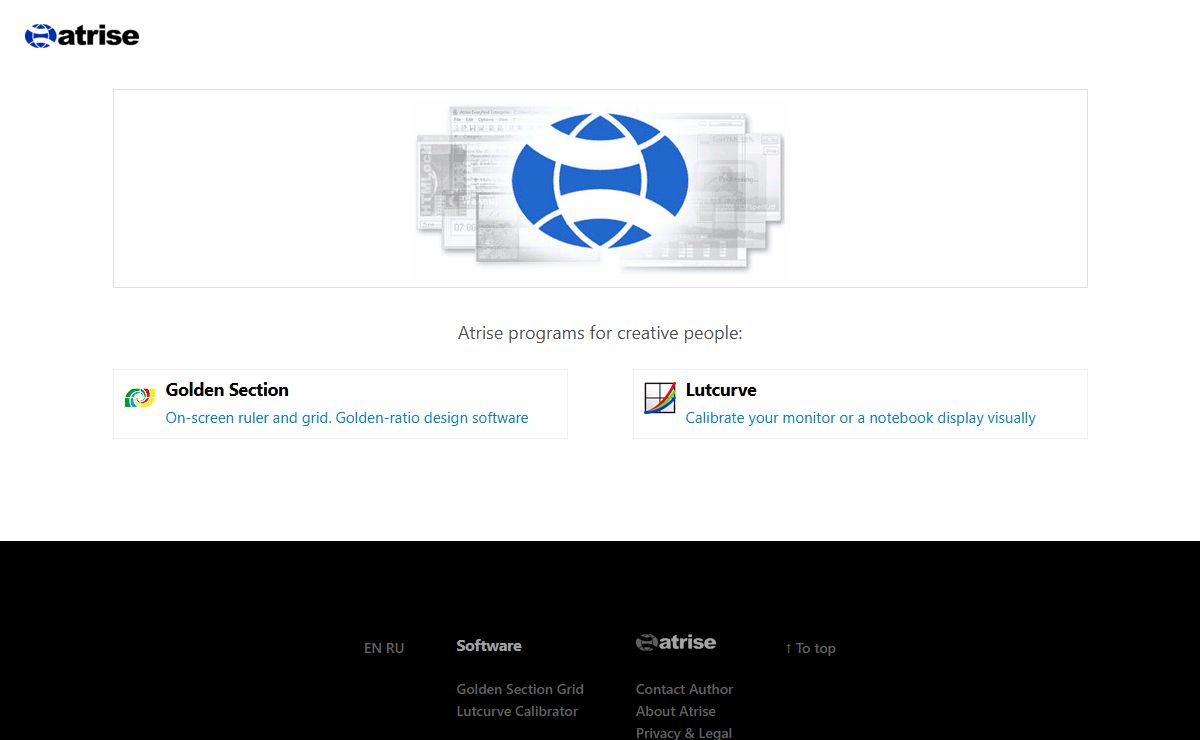Open the Lutcurve Calibrator footer link
This screenshot has width=1200, height=740.
(517, 711)
